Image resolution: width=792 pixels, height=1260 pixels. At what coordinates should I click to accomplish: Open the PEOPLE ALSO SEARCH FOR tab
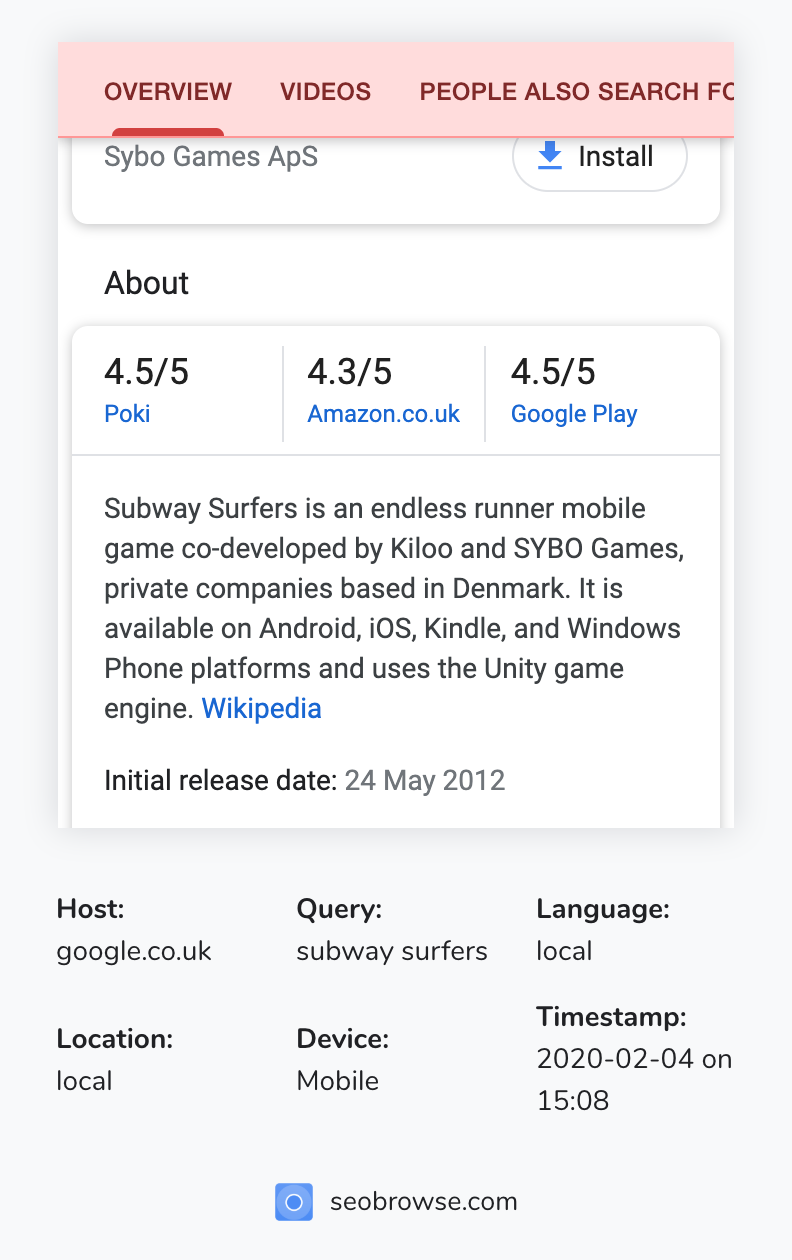click(x=575, y=91)
